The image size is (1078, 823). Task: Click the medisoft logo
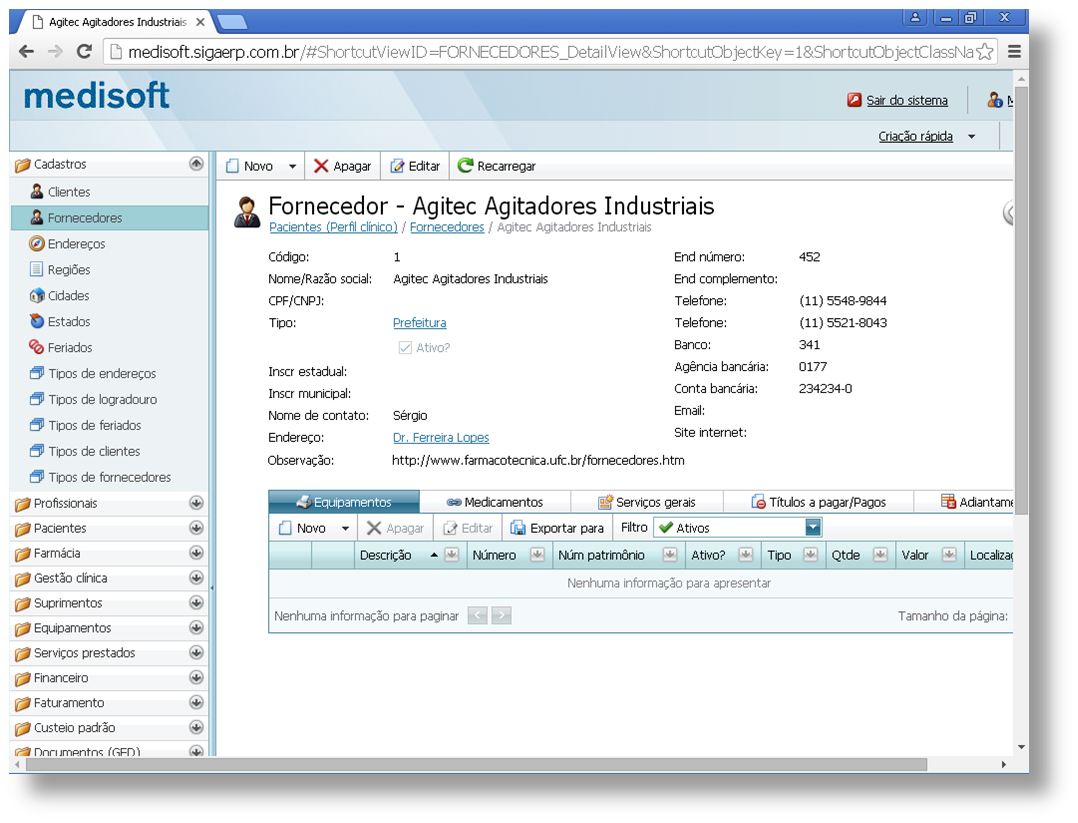tap(97, 96)
